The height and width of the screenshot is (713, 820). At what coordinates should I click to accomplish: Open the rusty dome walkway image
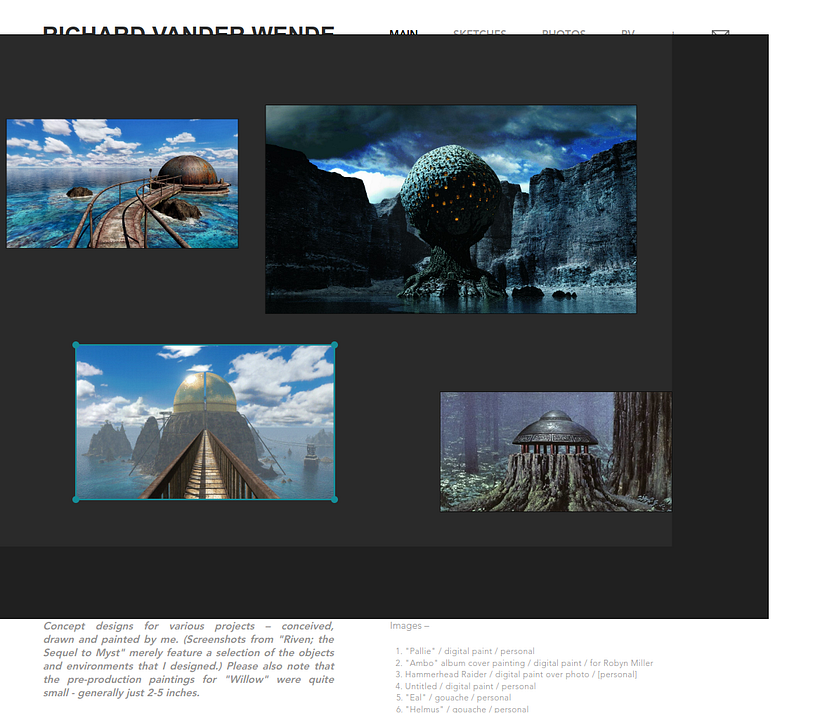(x=122, y=183)
